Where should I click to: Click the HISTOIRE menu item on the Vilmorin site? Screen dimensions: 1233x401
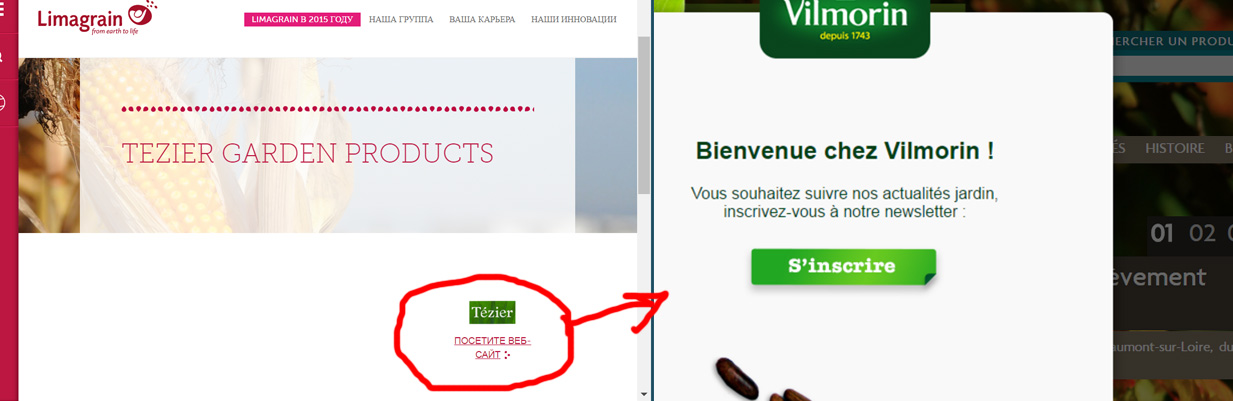coord(1174,148)
